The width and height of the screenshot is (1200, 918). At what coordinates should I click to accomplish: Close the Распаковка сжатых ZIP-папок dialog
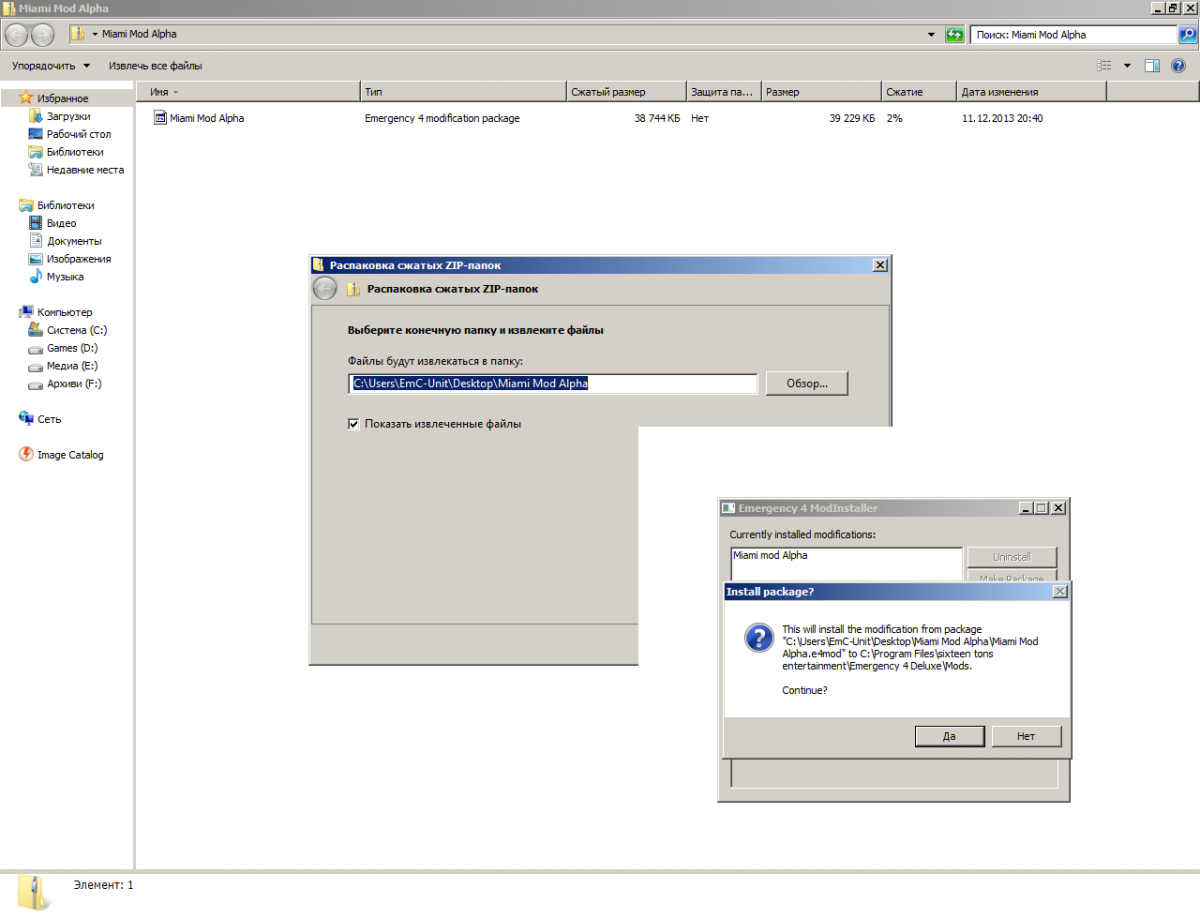point(880,266)
